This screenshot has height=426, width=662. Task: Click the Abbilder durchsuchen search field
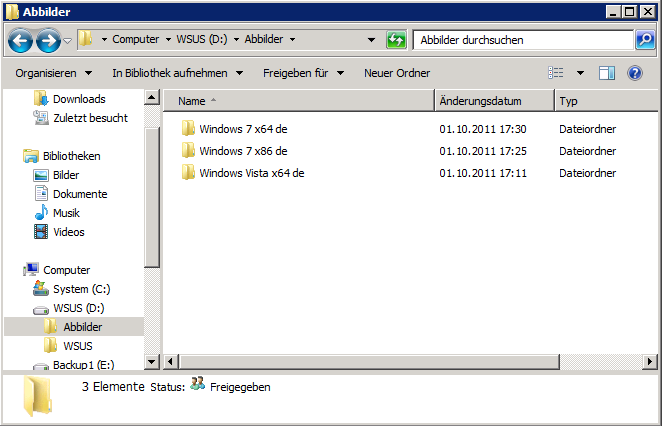[x=522, y=40]
